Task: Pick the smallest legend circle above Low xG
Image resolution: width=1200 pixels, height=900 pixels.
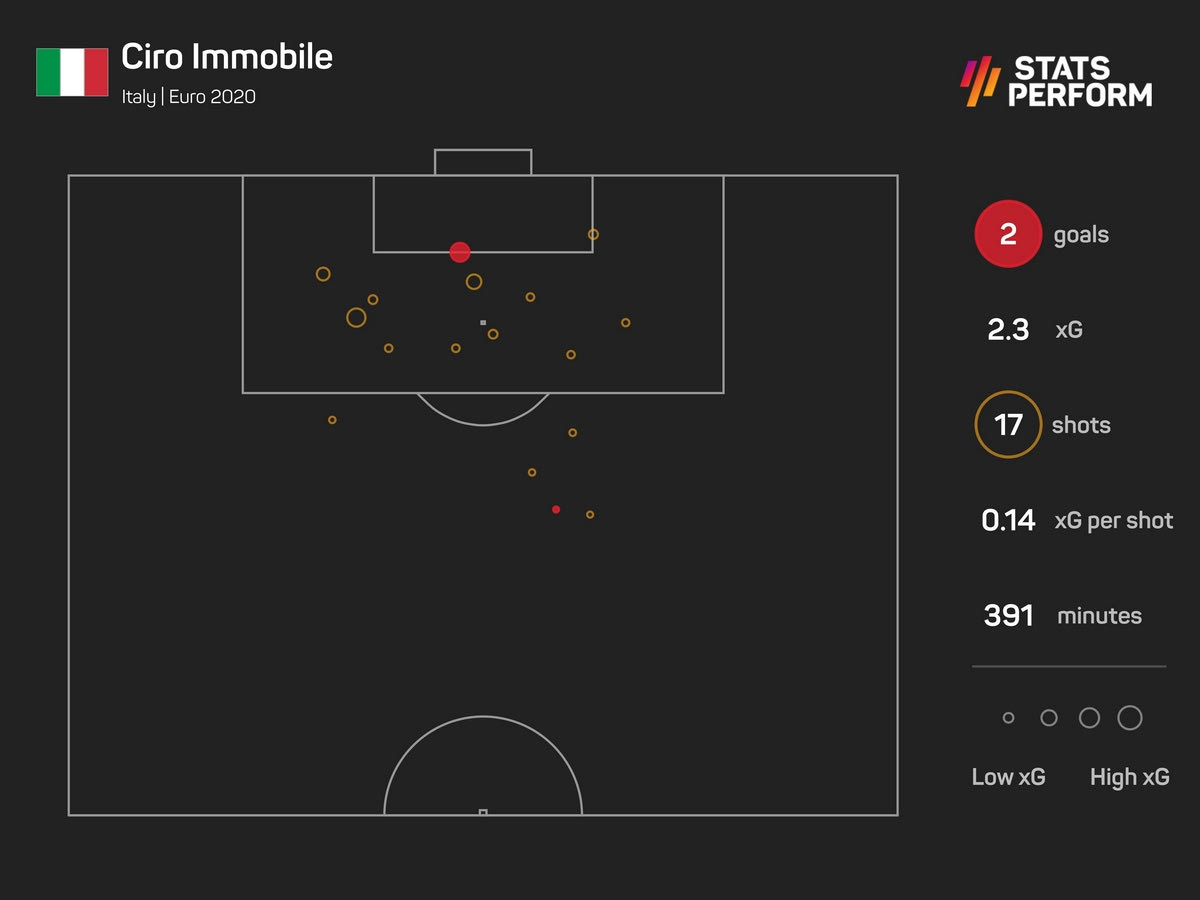Action: click(1008, 718)
